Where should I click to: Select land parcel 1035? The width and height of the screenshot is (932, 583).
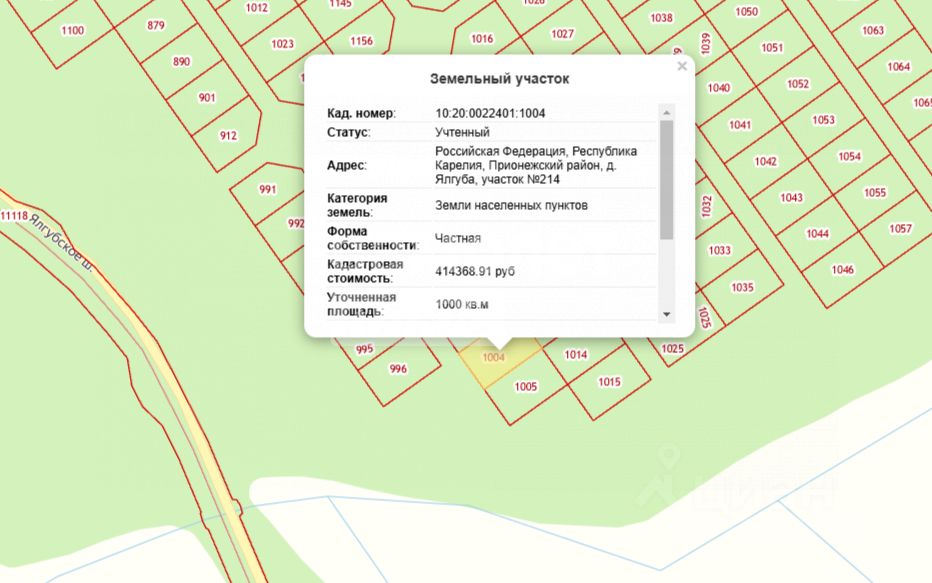click(742, 288)
